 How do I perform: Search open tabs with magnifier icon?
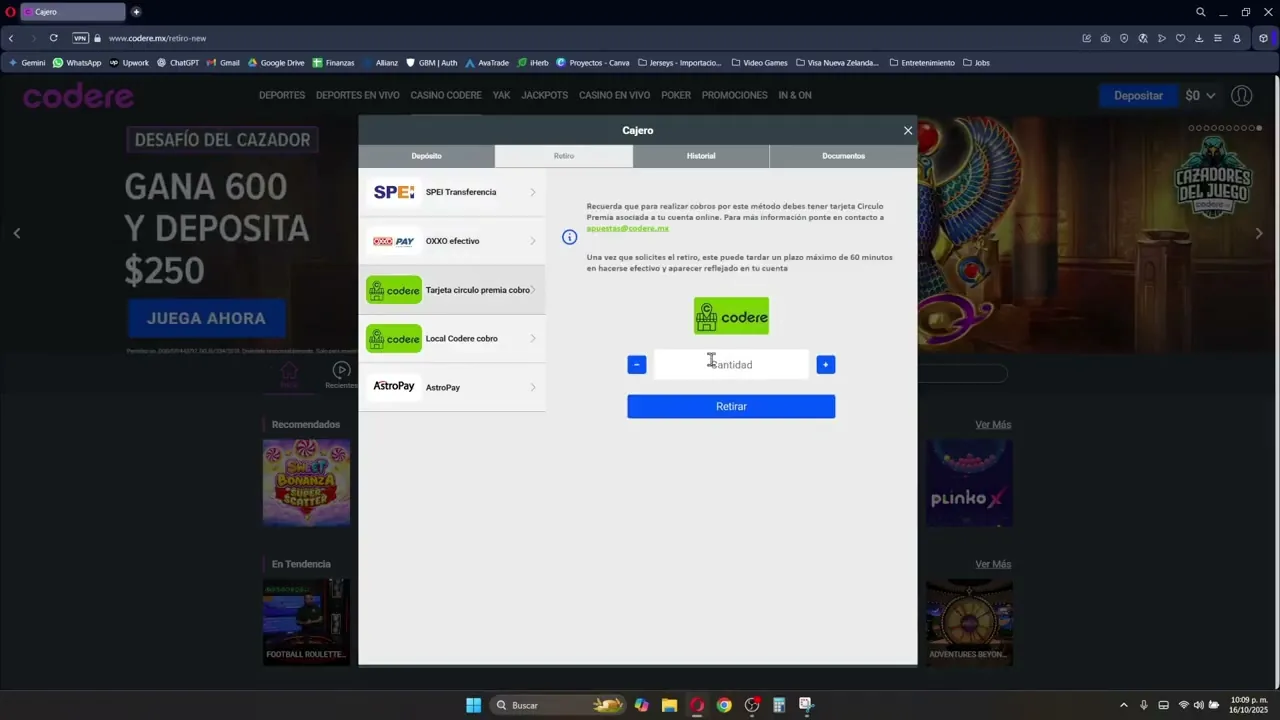pos(1201,12)
